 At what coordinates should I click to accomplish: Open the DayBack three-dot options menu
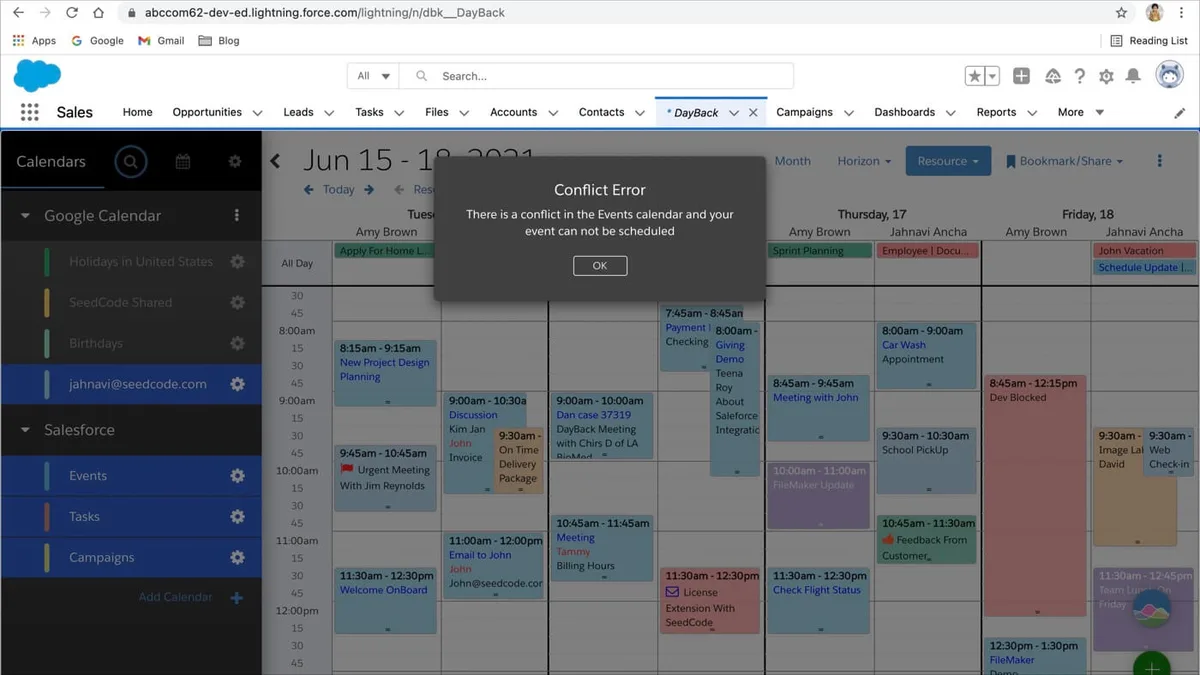tap(1159, 161)
